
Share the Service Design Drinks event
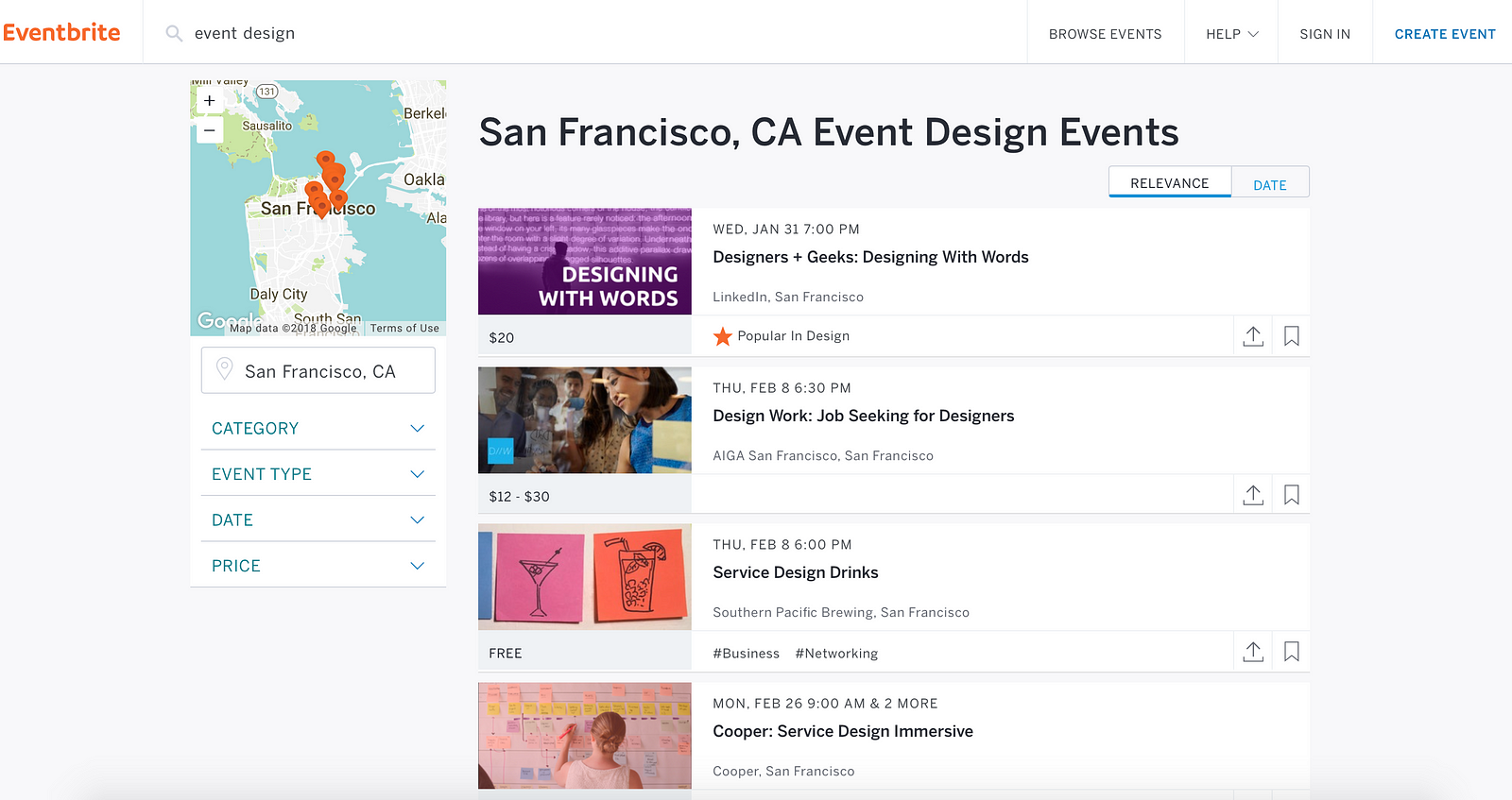pos(1253,652)
